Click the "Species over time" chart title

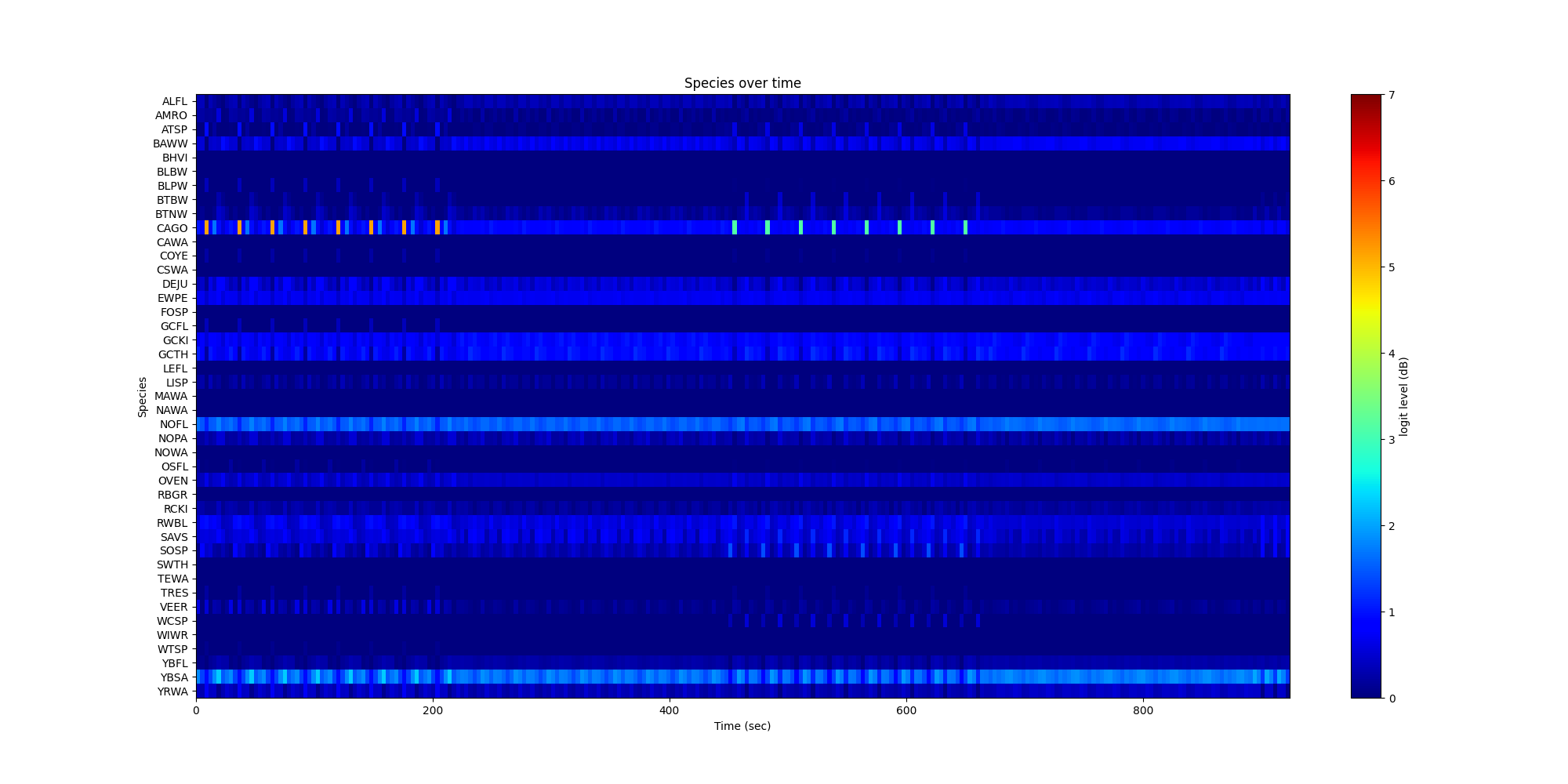(742, 83)
